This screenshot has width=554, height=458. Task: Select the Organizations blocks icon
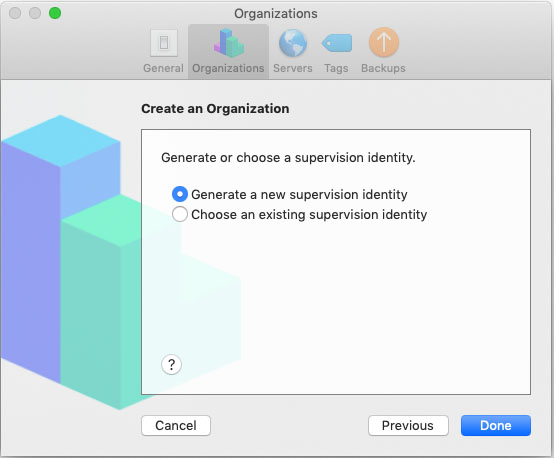(229, 43)
